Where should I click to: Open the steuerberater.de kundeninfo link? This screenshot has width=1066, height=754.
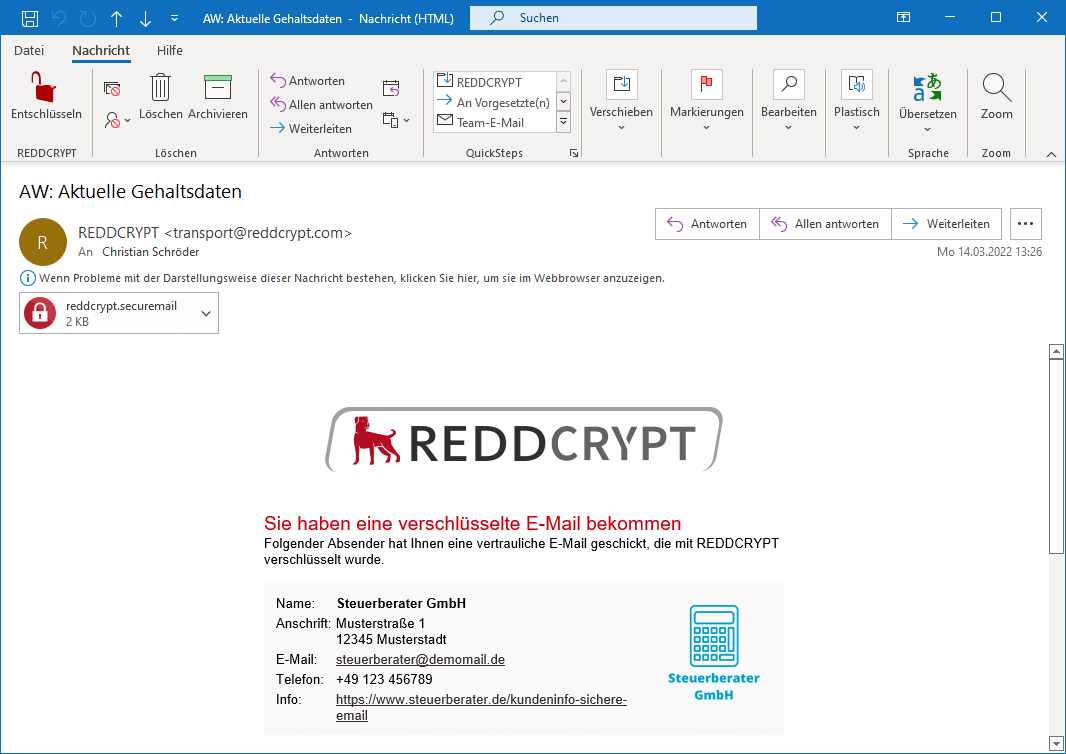click(481, 707)
